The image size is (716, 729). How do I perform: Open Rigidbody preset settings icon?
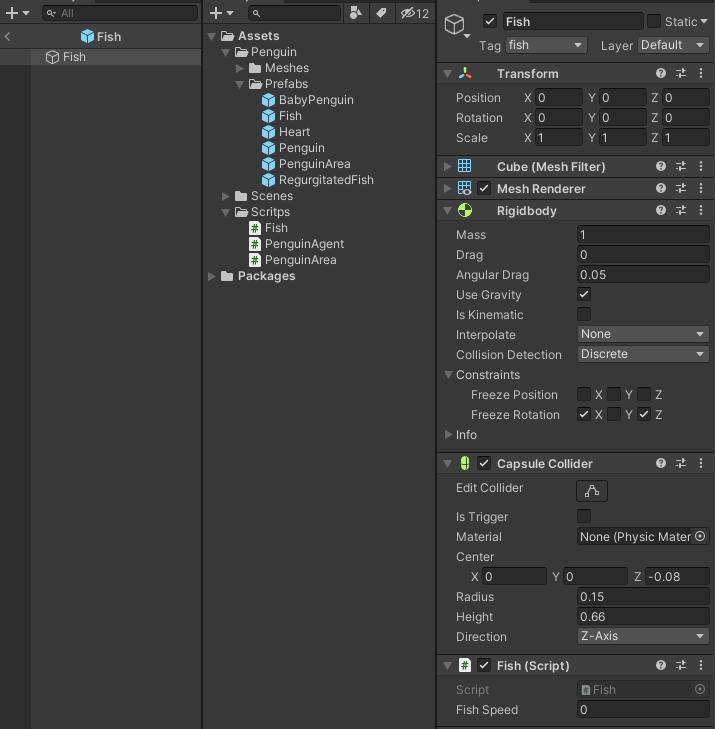[681, 210]
